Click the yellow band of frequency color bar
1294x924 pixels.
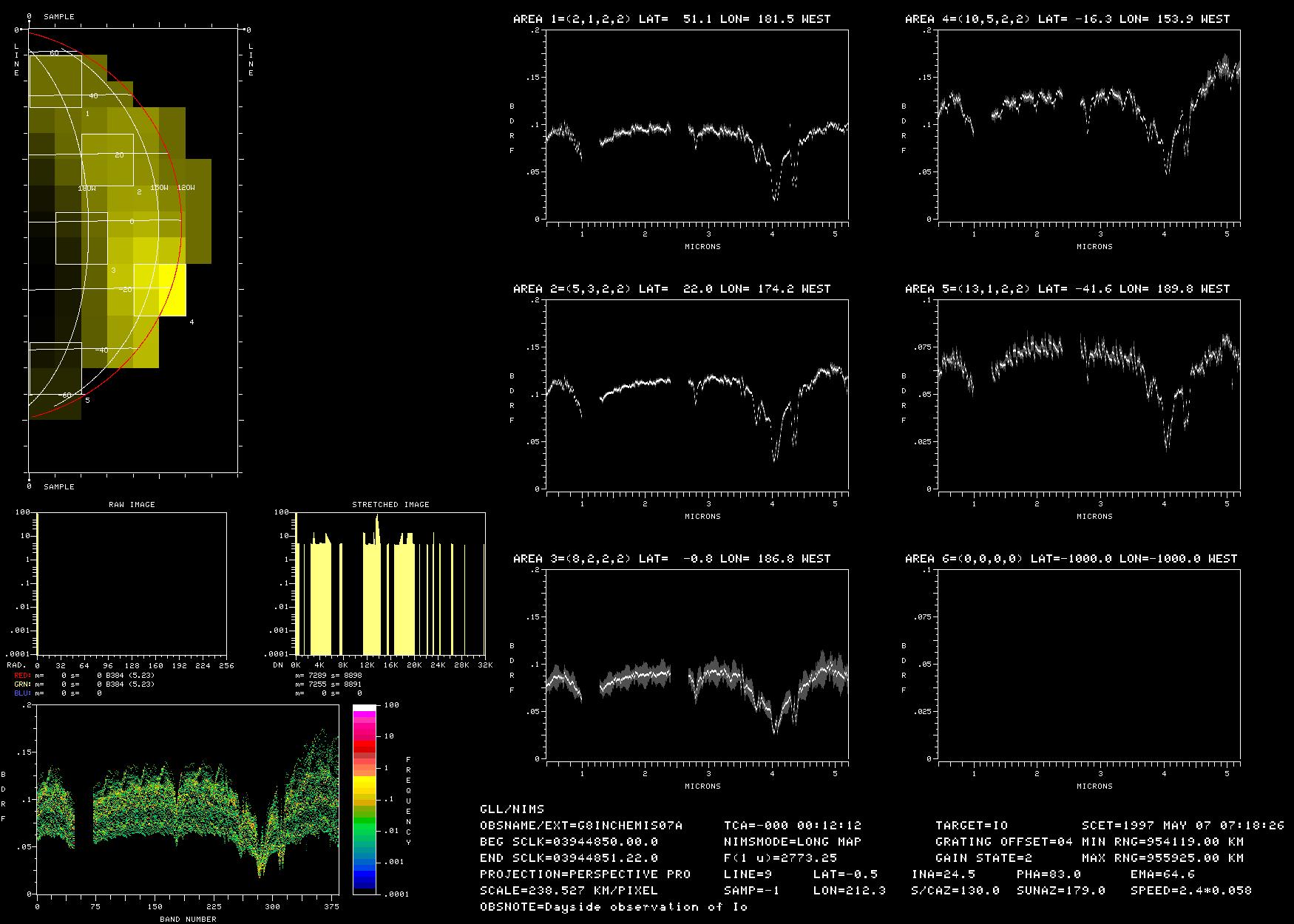click(365, 784)
